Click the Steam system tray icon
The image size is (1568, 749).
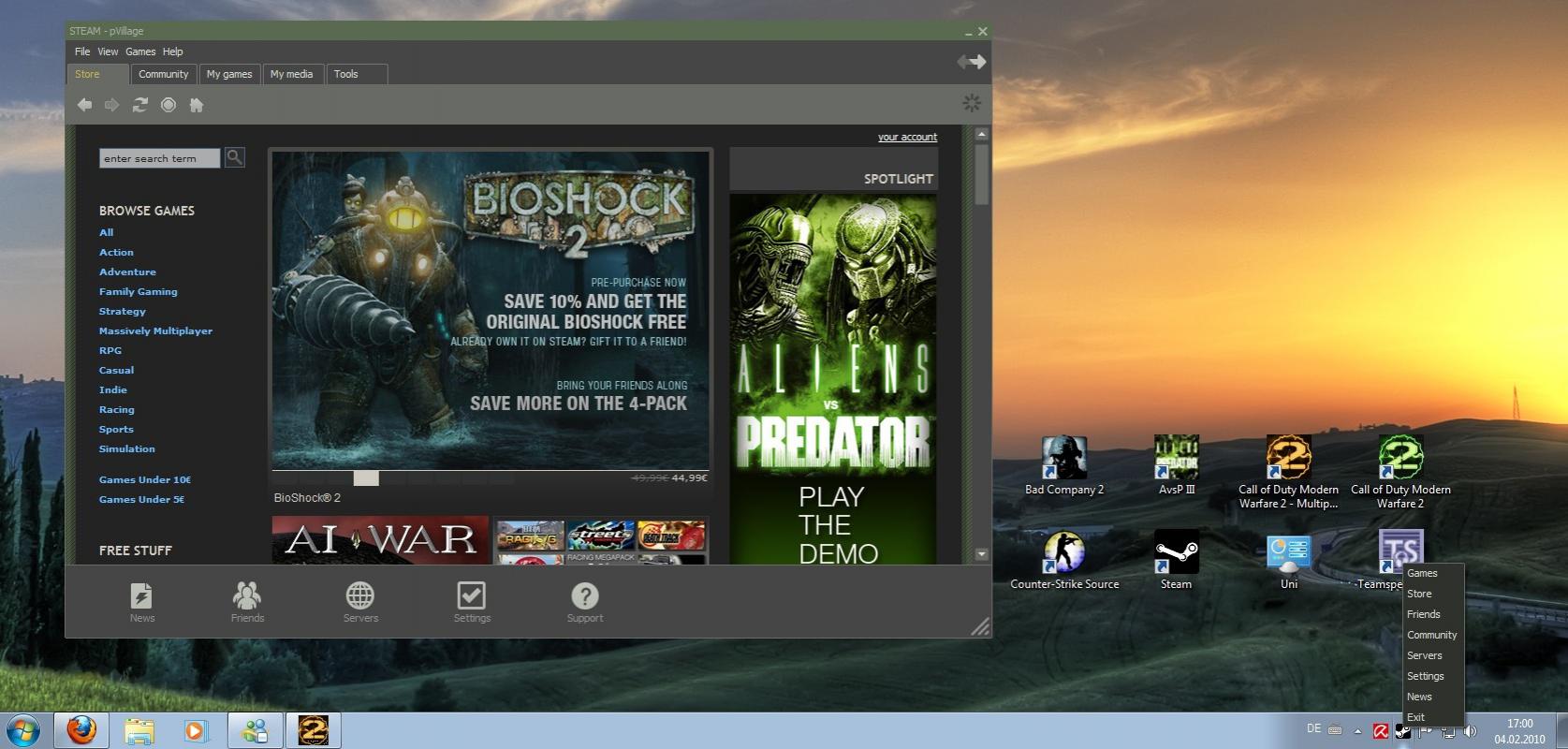click(x=1402, y=731)
